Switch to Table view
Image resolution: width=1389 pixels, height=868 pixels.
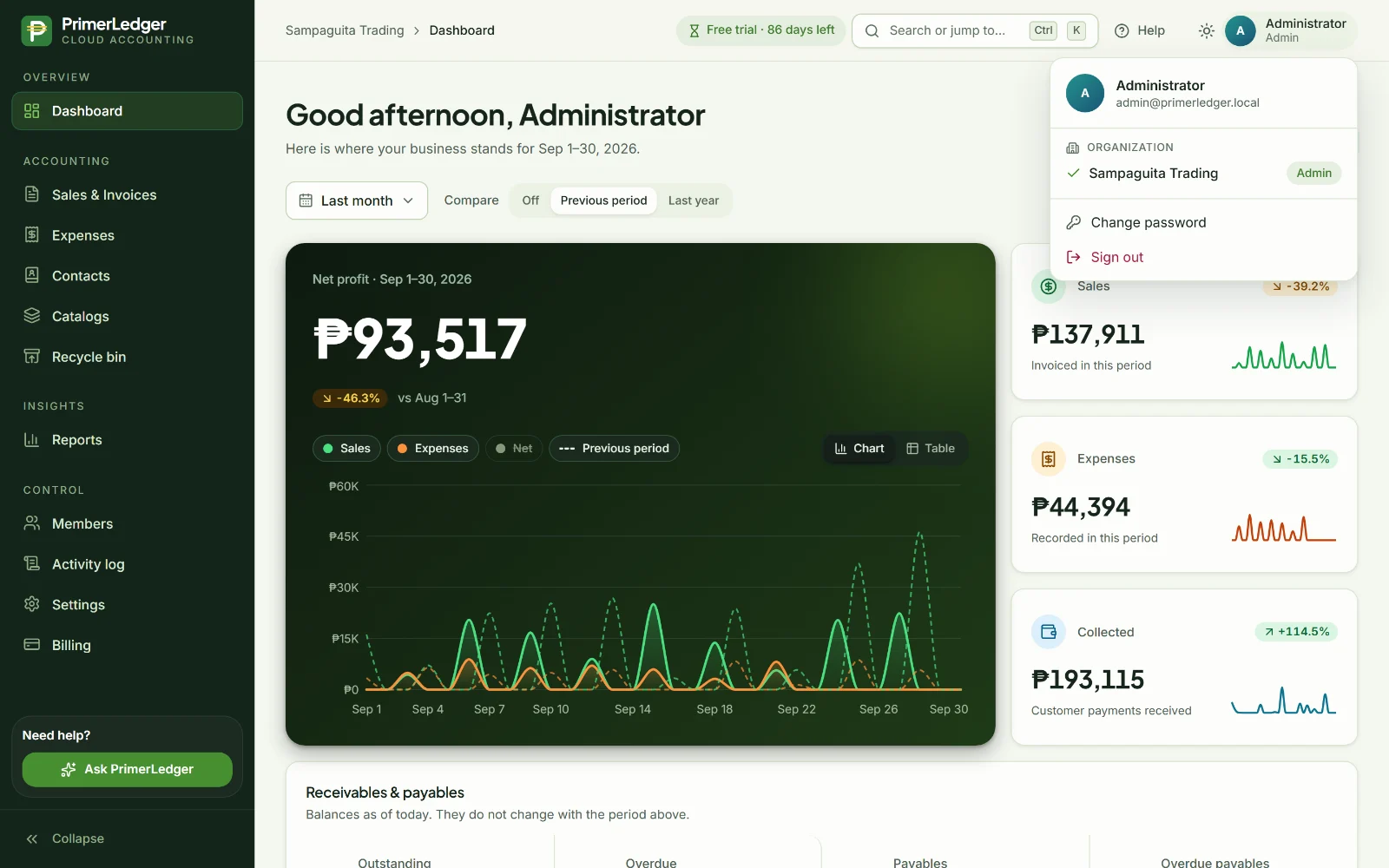[x=931, y=448]
